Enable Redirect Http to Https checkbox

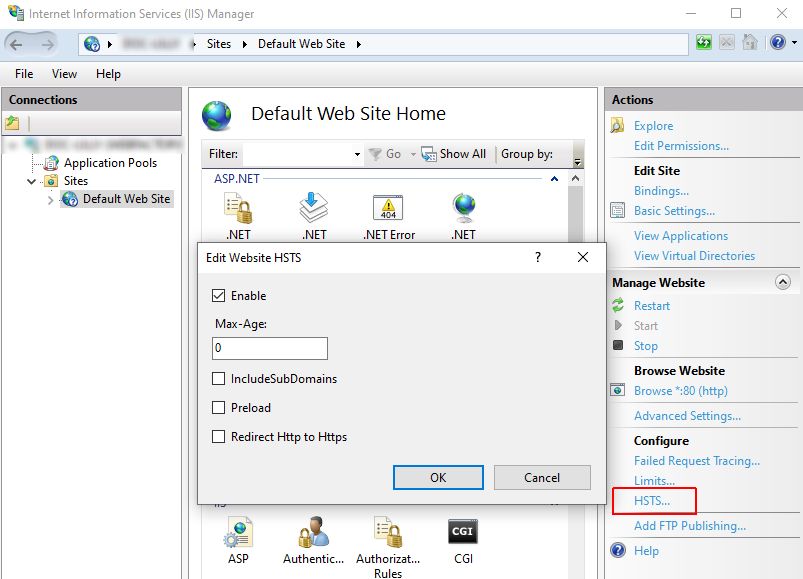click(219, 437)
